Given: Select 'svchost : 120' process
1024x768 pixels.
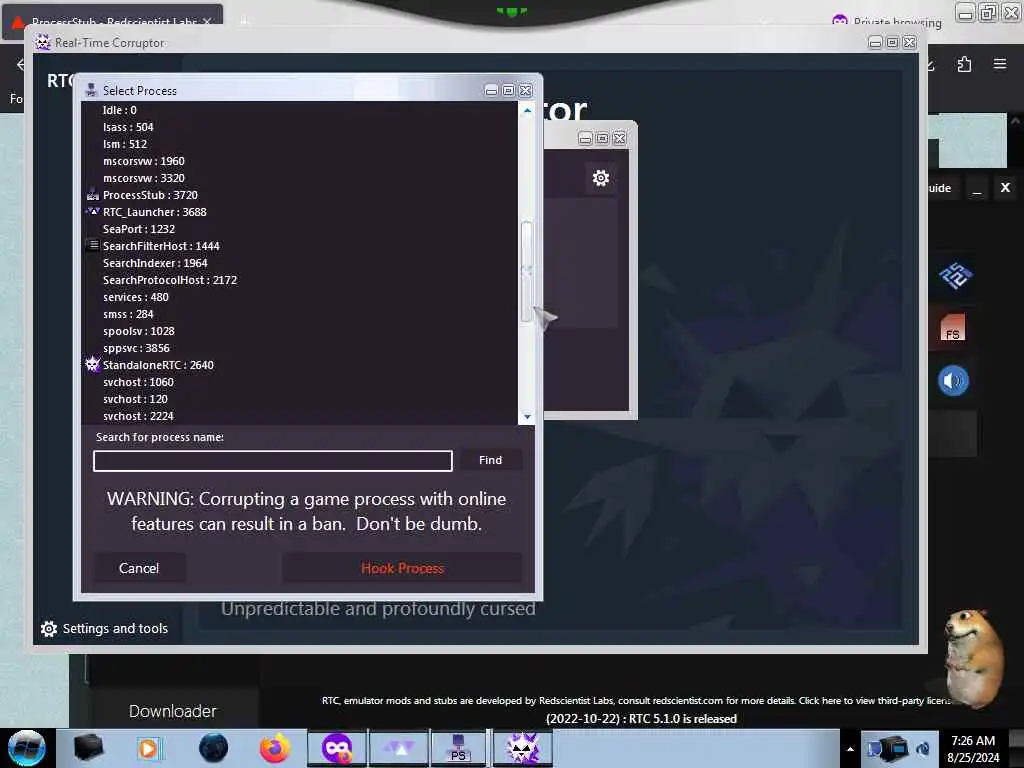Looking at the screenshot, I should (x=135, y=398).
